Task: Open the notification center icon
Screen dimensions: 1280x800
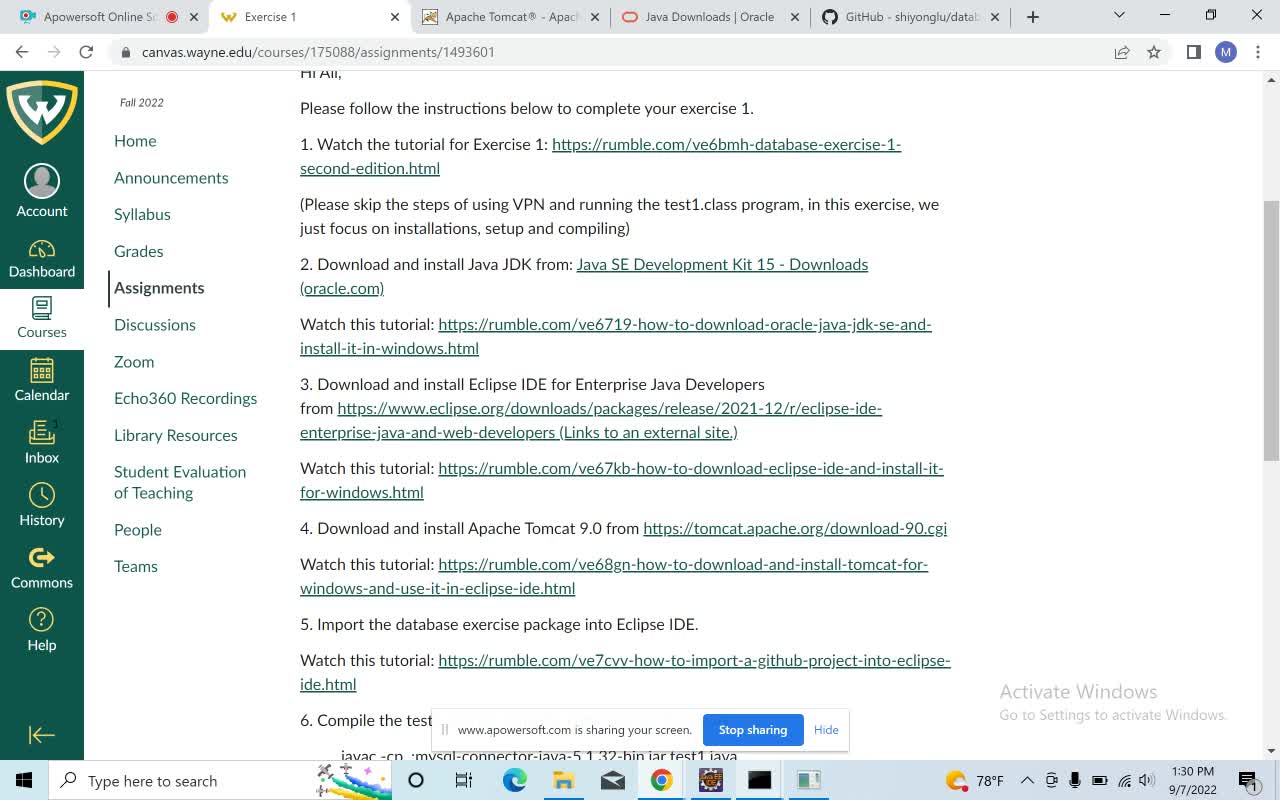Action: click(1249, 780)
